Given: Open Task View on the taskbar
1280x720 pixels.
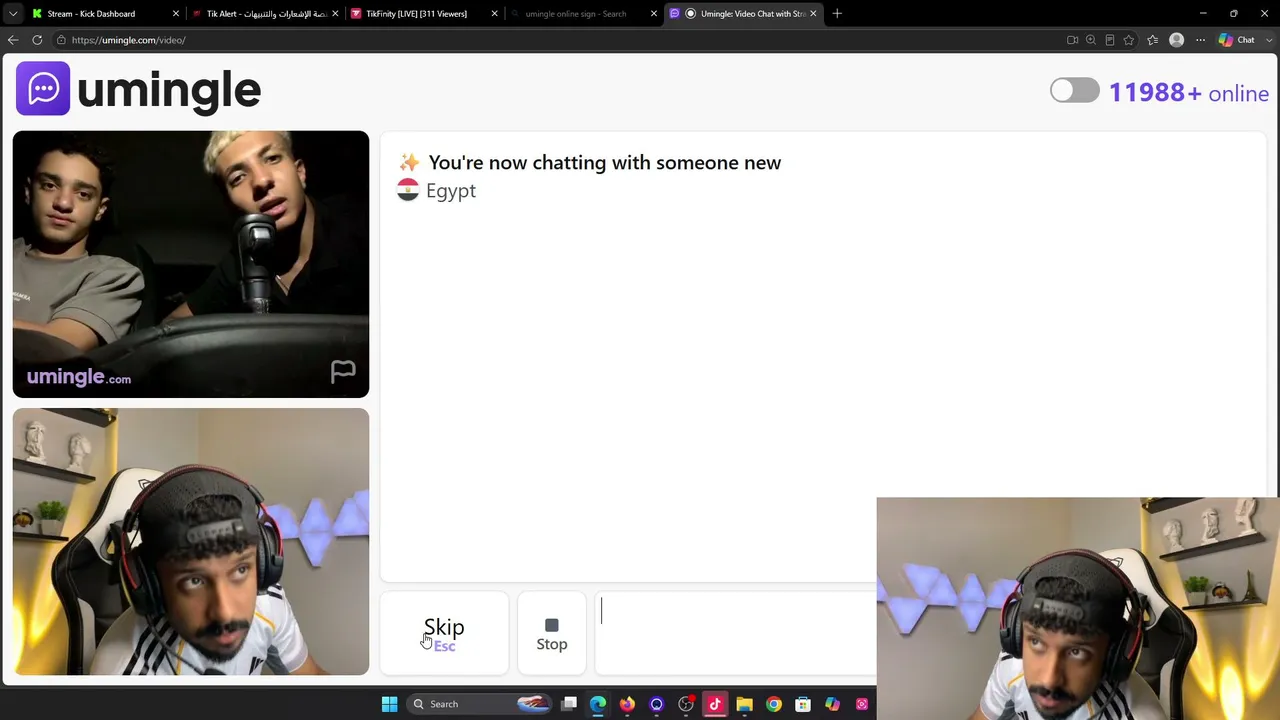Looking at the screenshot, I should pyautogui.click(x=569, y=704).
